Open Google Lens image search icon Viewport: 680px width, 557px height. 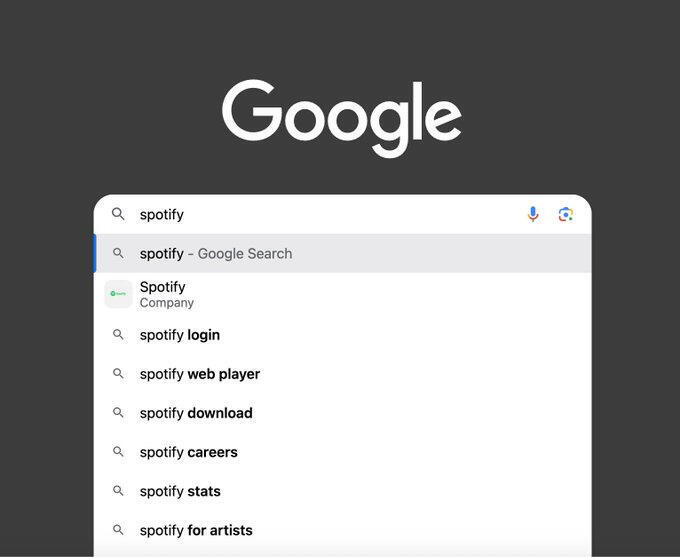pos(566,214)
